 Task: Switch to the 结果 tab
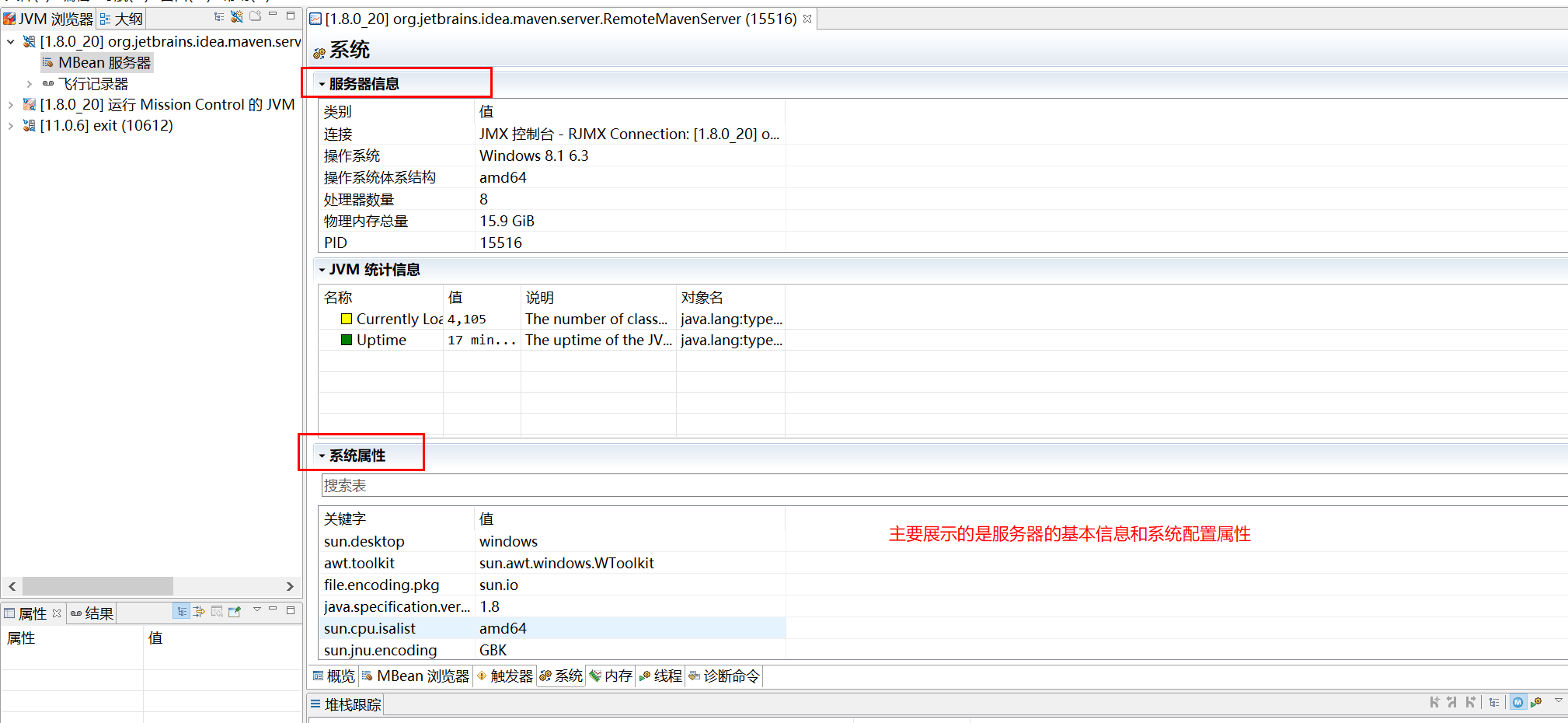pos(92,613)
